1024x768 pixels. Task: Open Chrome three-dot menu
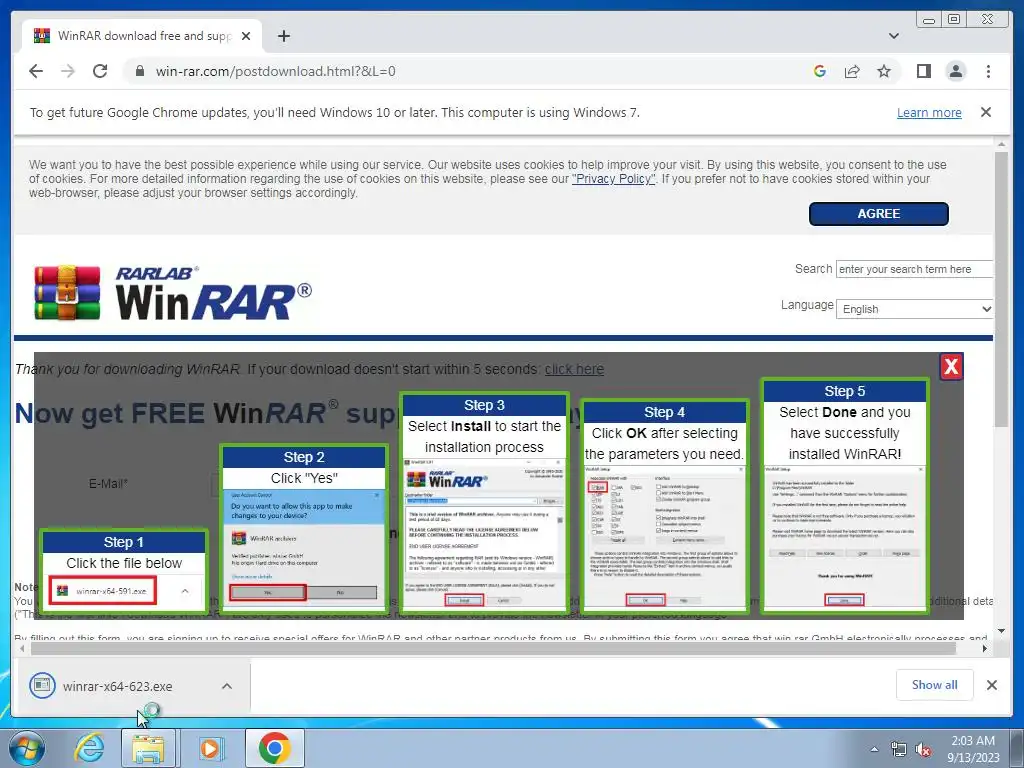click(x=989, y=71)
